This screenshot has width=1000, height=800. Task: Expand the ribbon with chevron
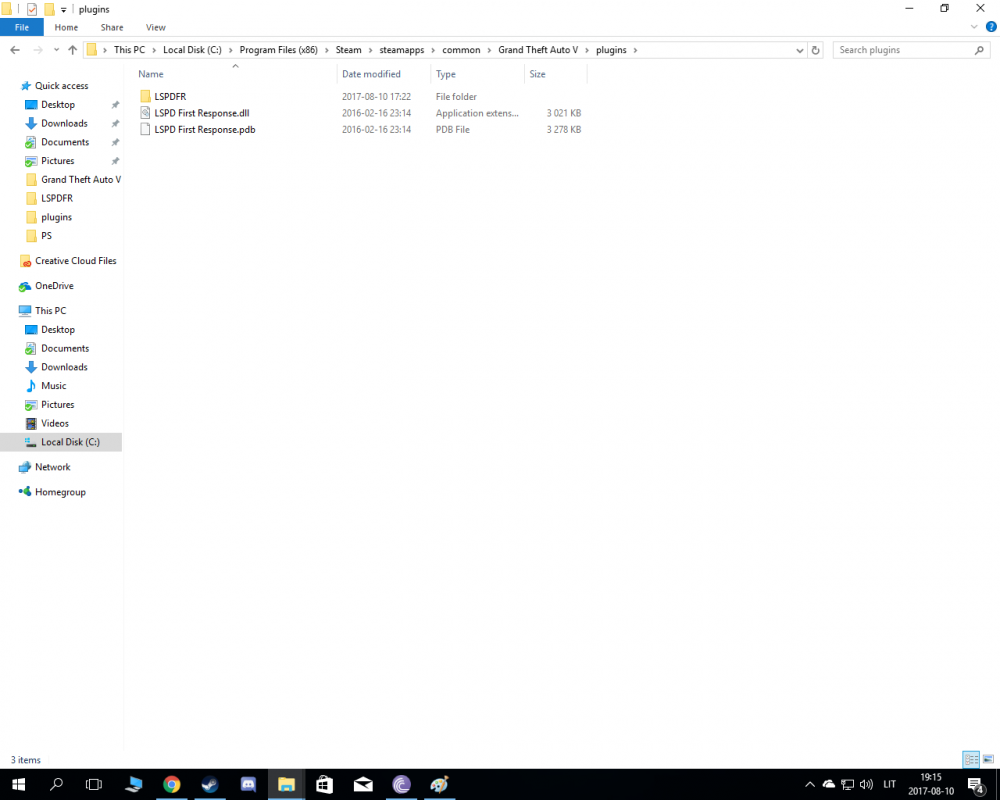974,27
